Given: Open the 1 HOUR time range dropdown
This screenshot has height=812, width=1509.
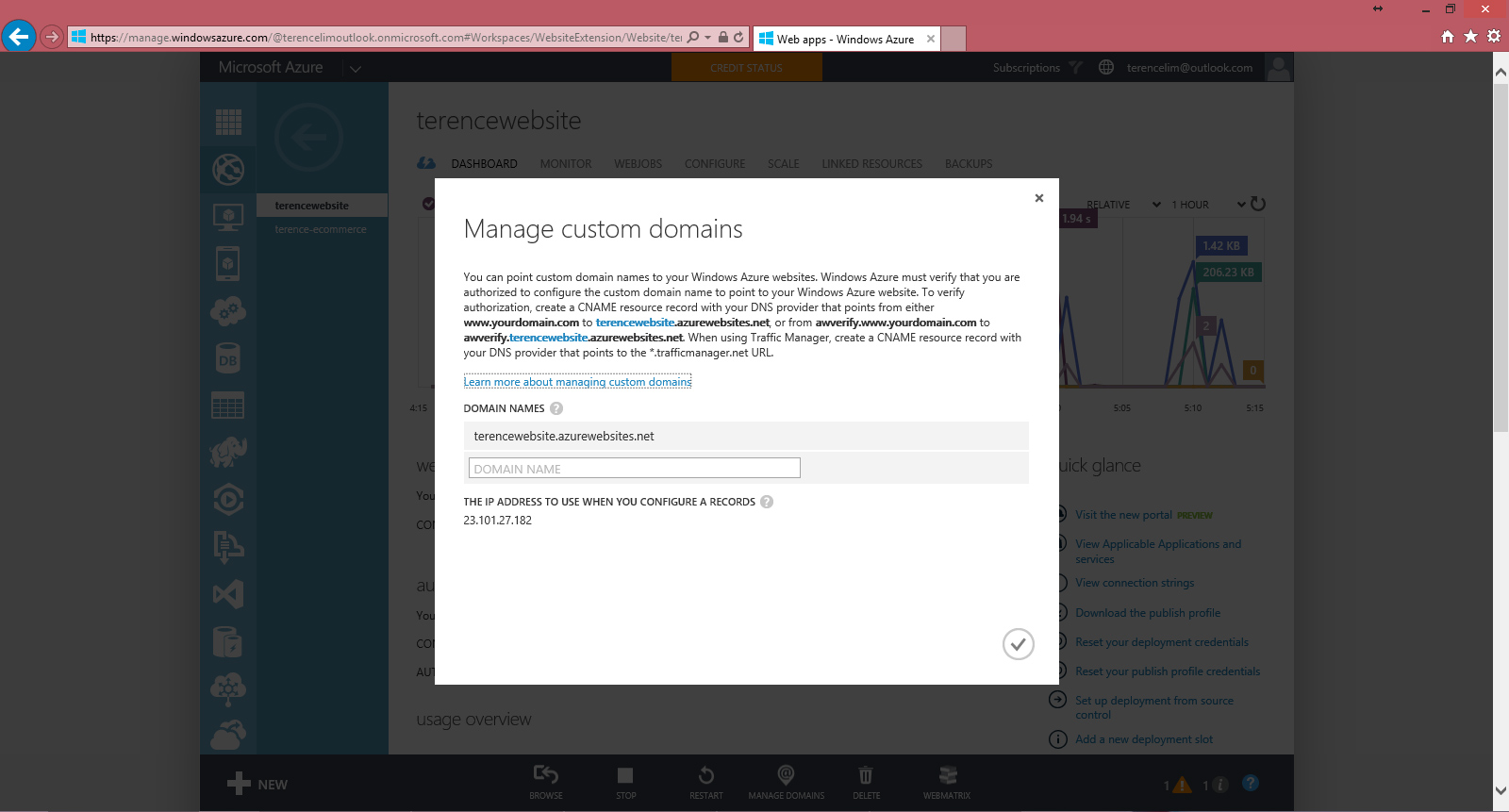Looking at the screenshot, I should [x=1209, y=205].
